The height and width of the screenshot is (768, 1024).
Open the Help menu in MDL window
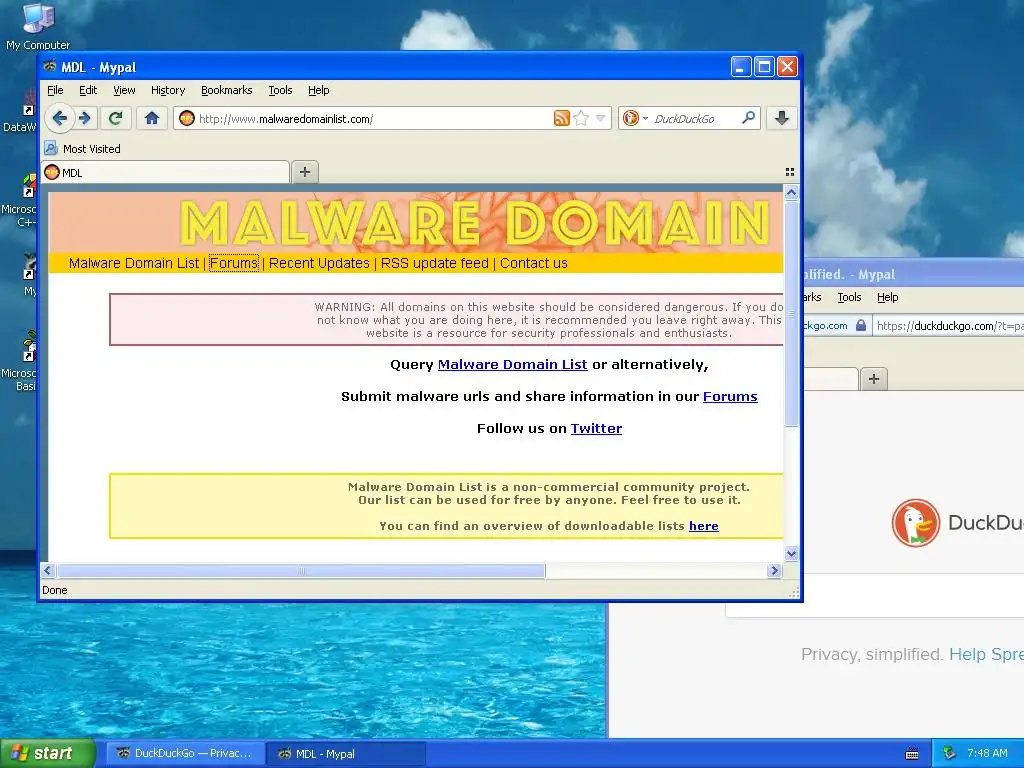pyautogui.click(x=319, y=90)
